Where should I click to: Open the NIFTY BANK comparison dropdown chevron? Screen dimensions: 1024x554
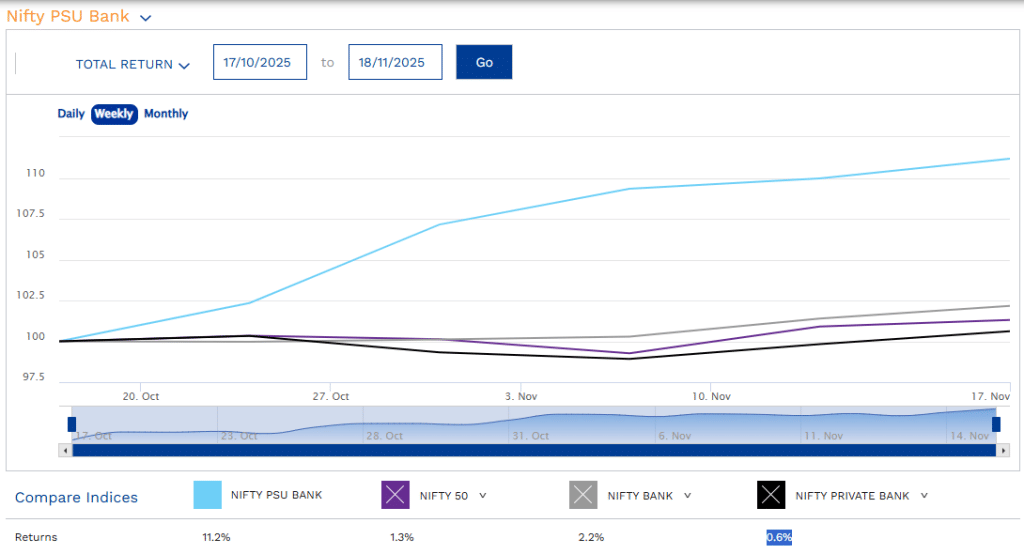click(688, 495)
